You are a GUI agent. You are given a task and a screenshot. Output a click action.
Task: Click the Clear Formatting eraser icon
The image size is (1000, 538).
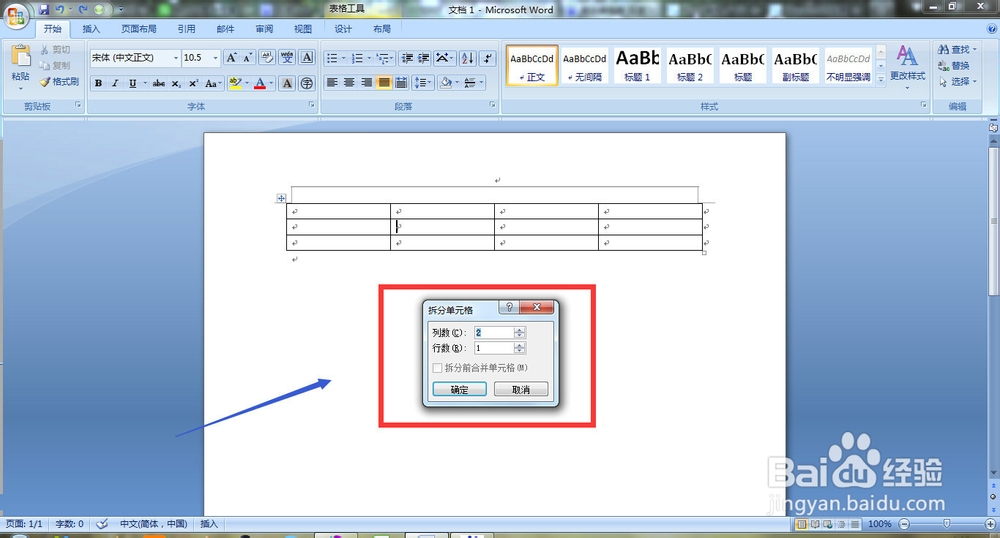click(267, 58)
